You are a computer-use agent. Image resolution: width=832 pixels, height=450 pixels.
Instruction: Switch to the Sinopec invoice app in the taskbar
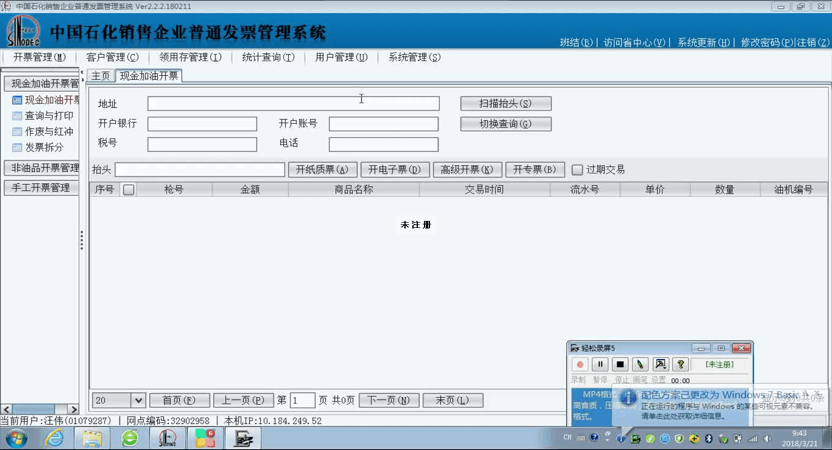pos(167,438)
